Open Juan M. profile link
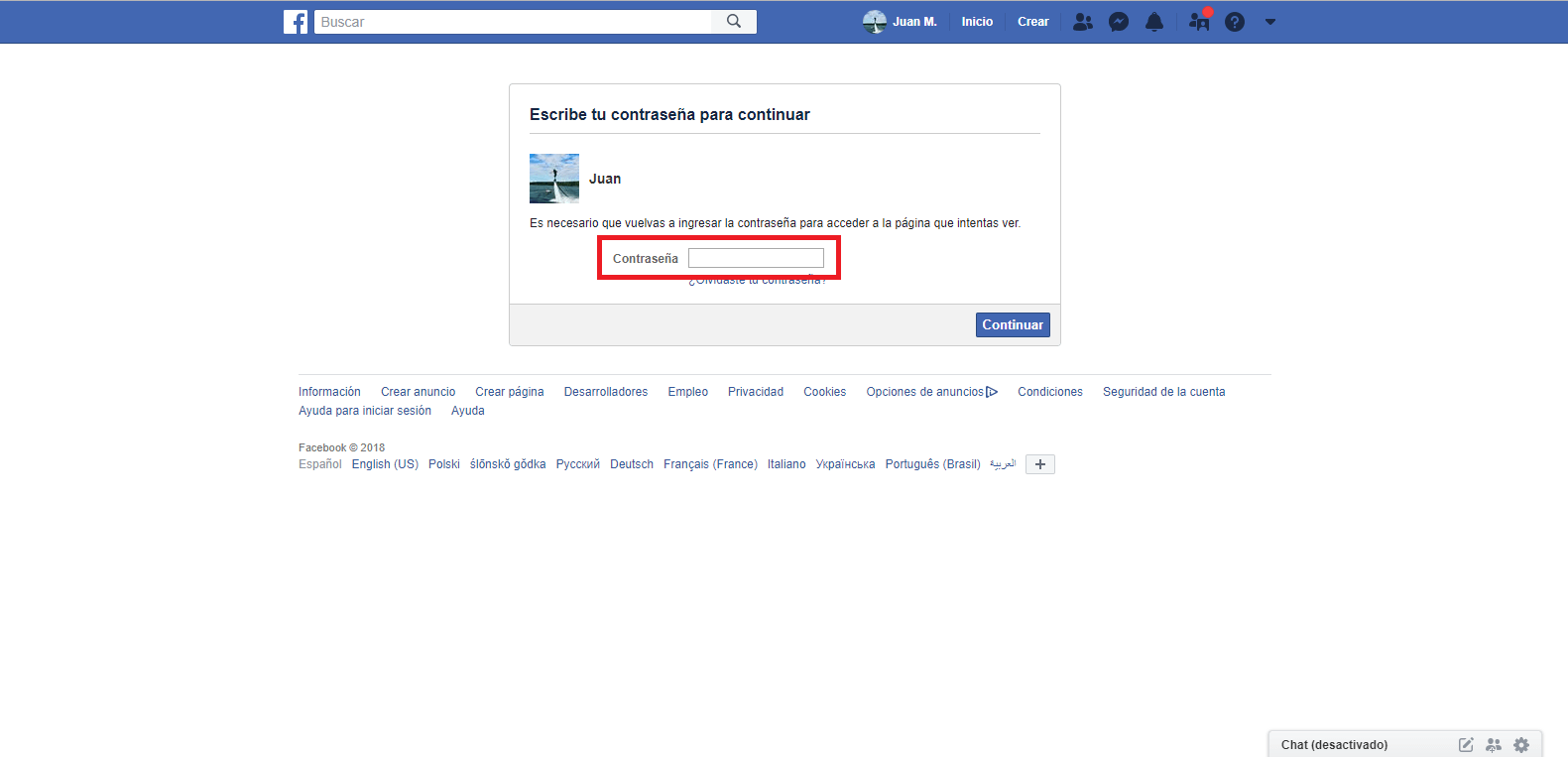 914,22
